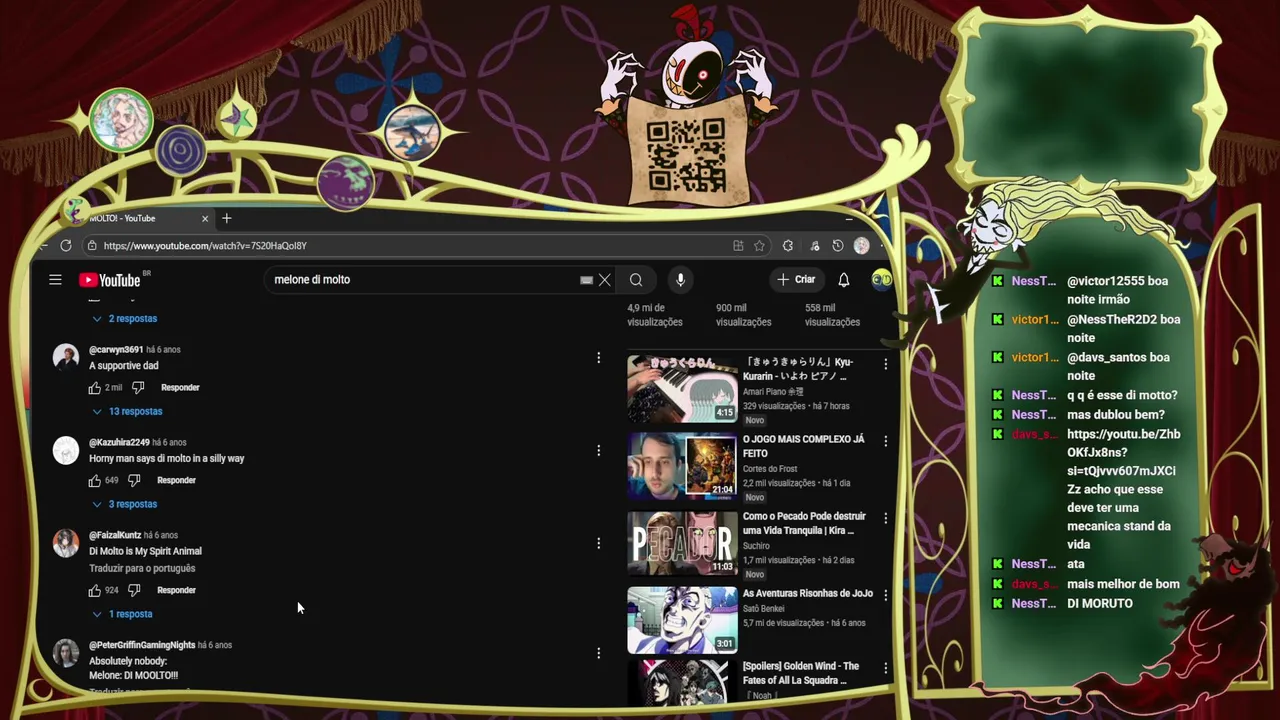Viewport: 1280px width, 720px height.
Task: Open options for O JOGO MAIS COMPLEXO video
Action: 885,441
